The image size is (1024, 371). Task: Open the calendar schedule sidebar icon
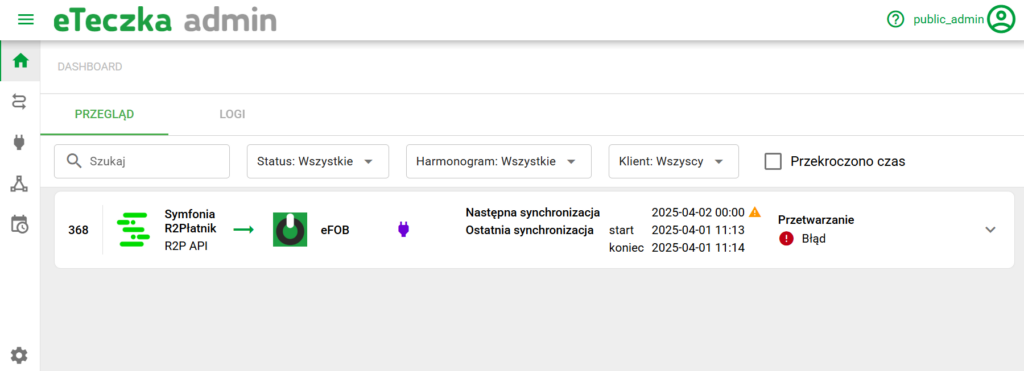(x=20, y=225)
